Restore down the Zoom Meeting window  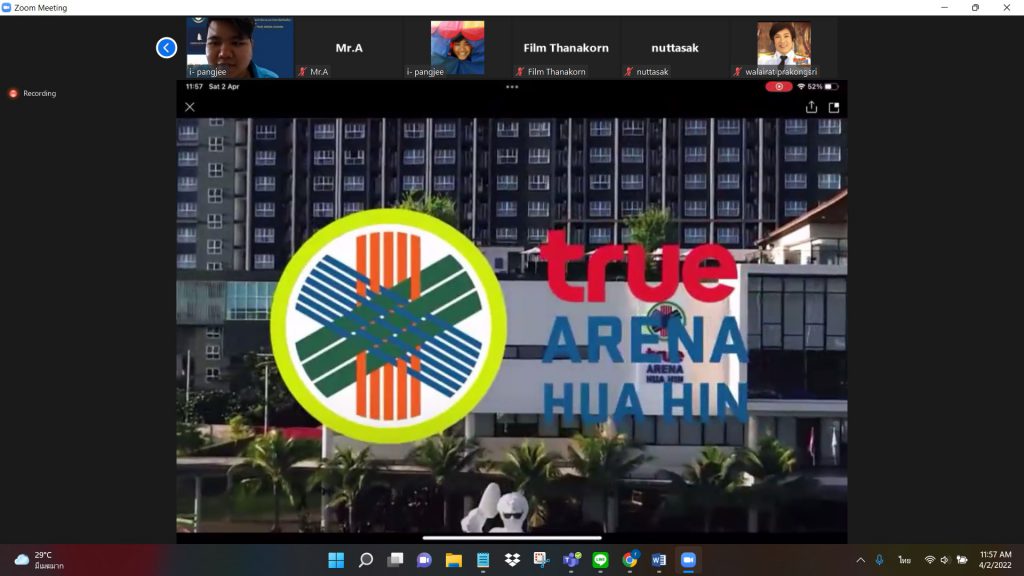(x=976, y=8)
